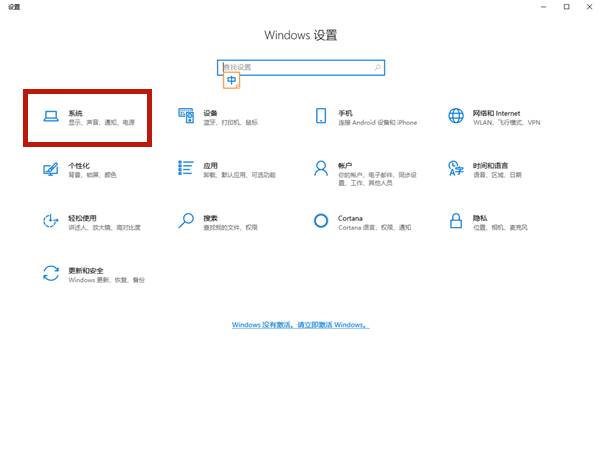Open the 时间和语言 icon
Image resolution: width=600 pixels, height=450 pixels.
click(x=456, y=168)
